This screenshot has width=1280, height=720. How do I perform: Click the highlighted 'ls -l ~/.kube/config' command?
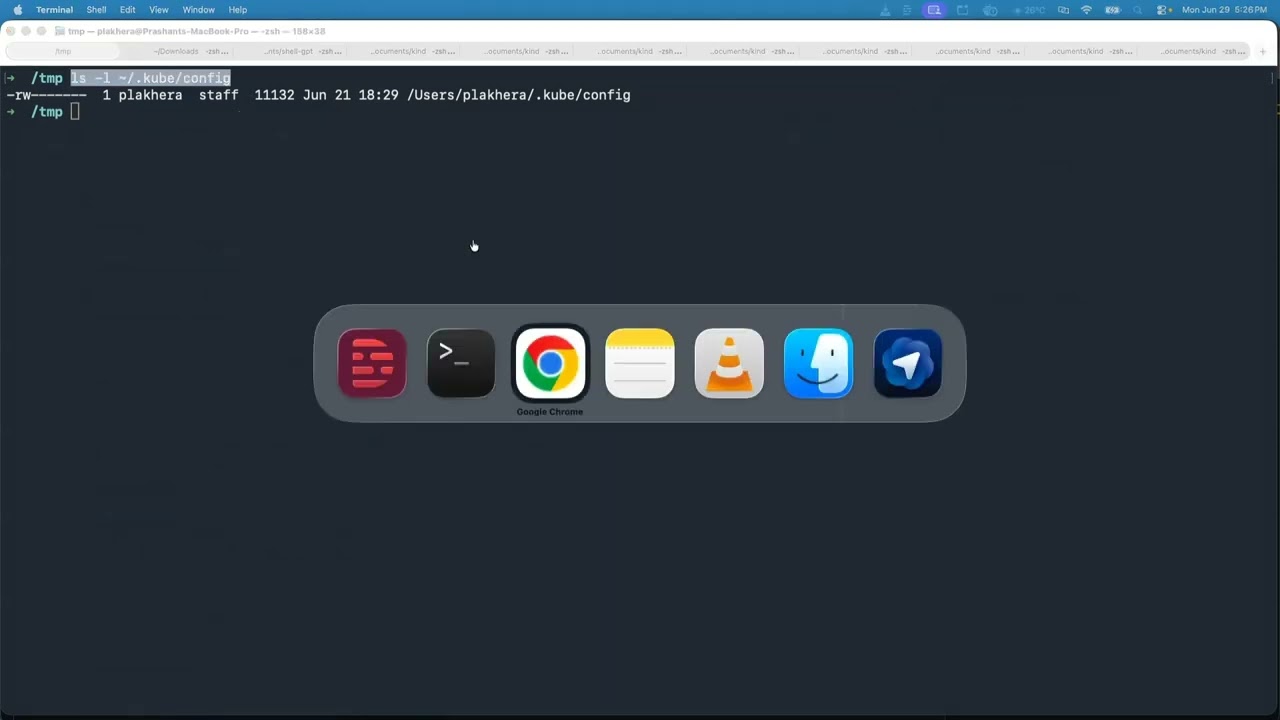[x=150, y=78]
